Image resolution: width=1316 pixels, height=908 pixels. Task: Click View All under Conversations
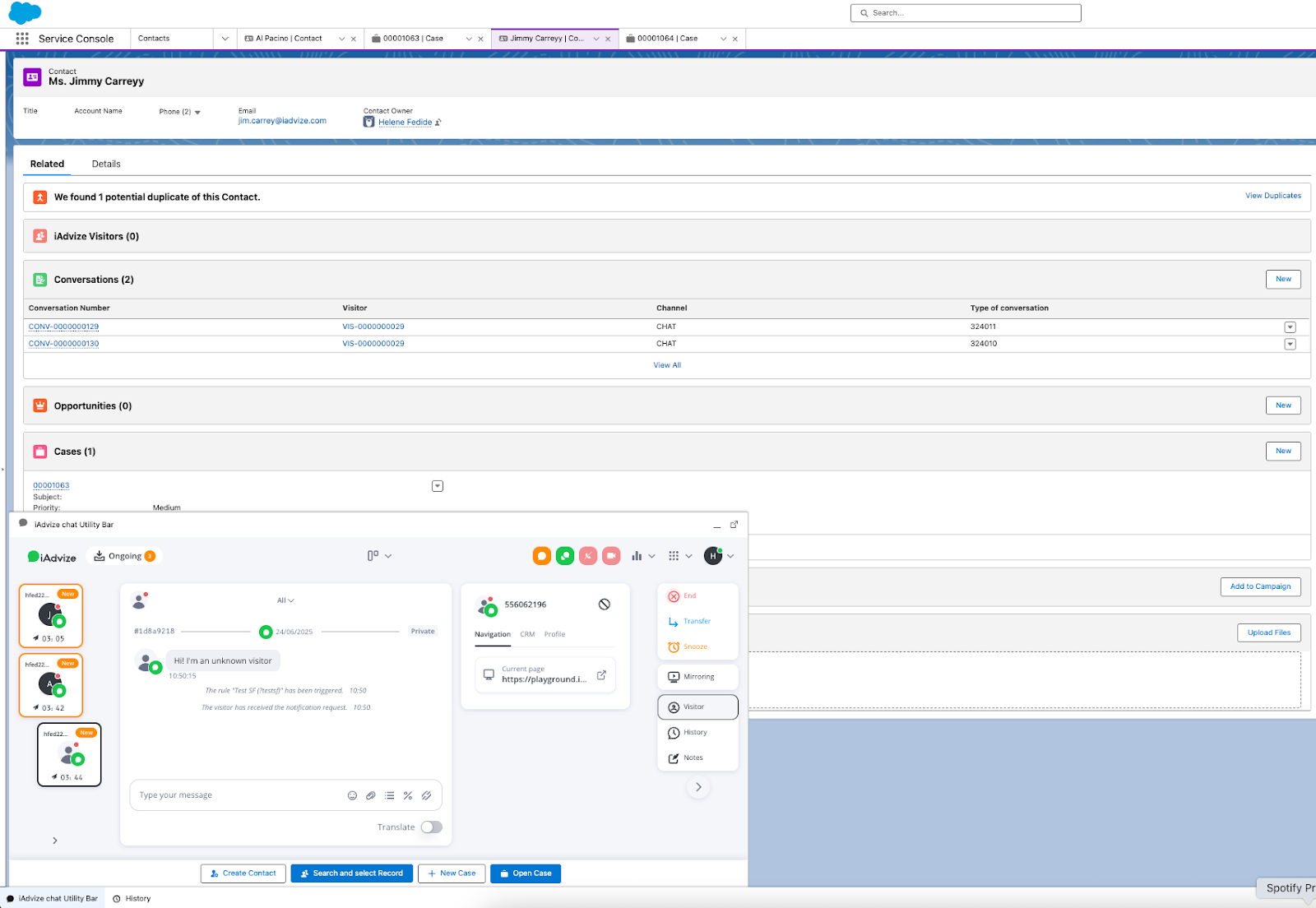(x=667, y=365)
